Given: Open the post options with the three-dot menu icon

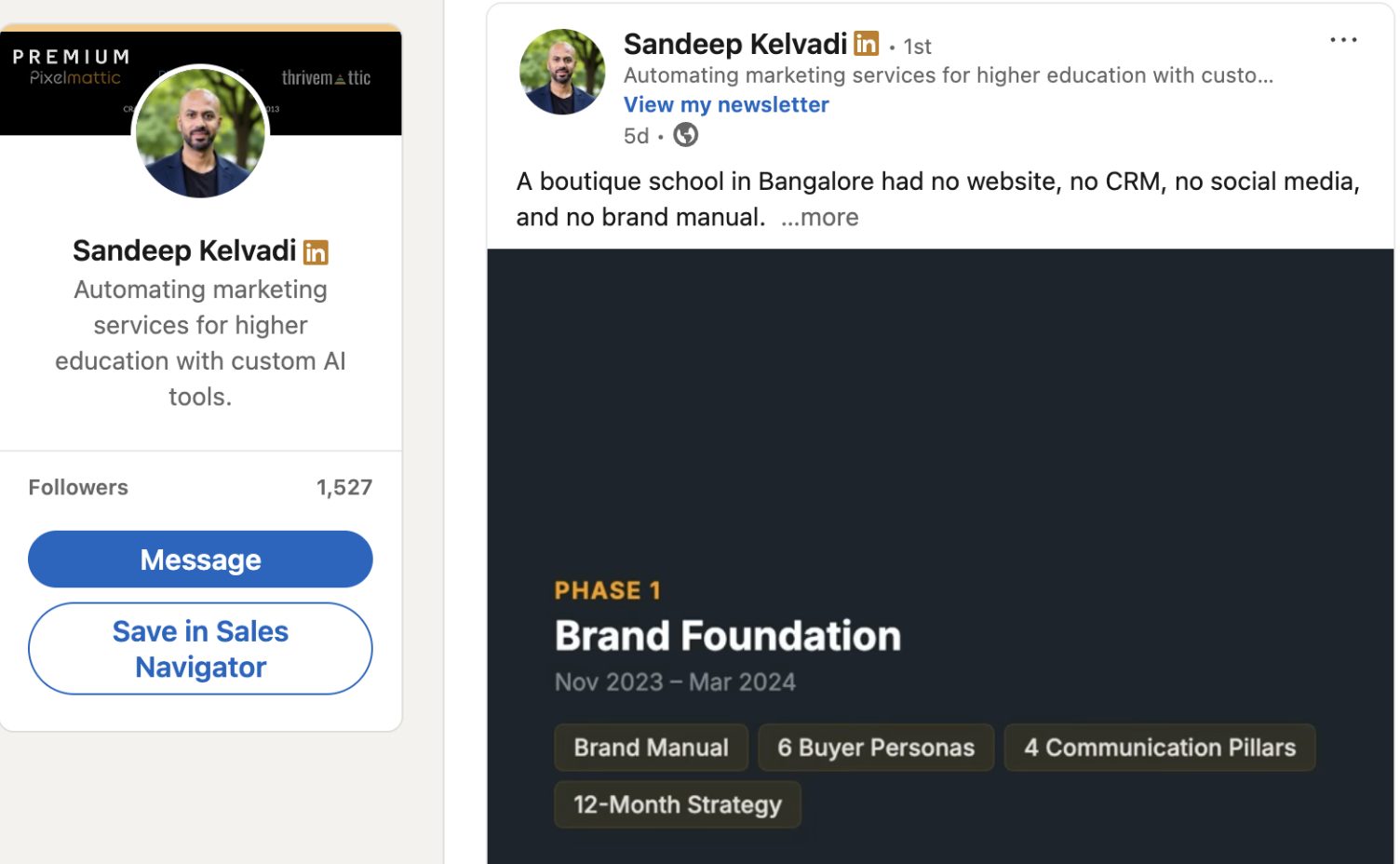Looking at the screenshot, I should 1343,39.
